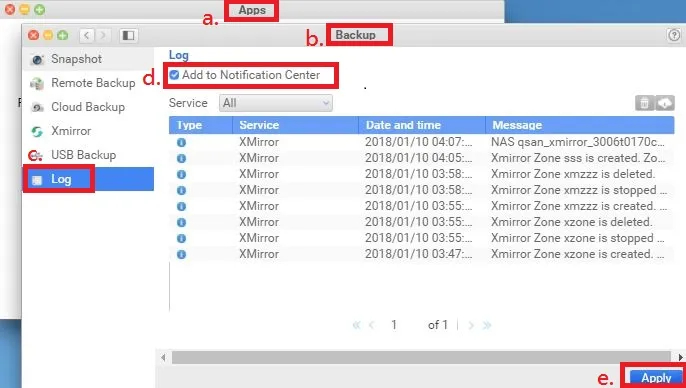Image resolution: width=686 pixels, height=388 pixels.
Task: Click the Backup window title
Action: point(355,35)
